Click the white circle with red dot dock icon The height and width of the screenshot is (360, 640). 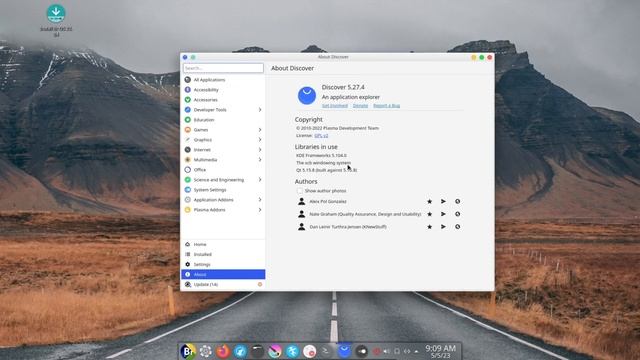point(309,351)
